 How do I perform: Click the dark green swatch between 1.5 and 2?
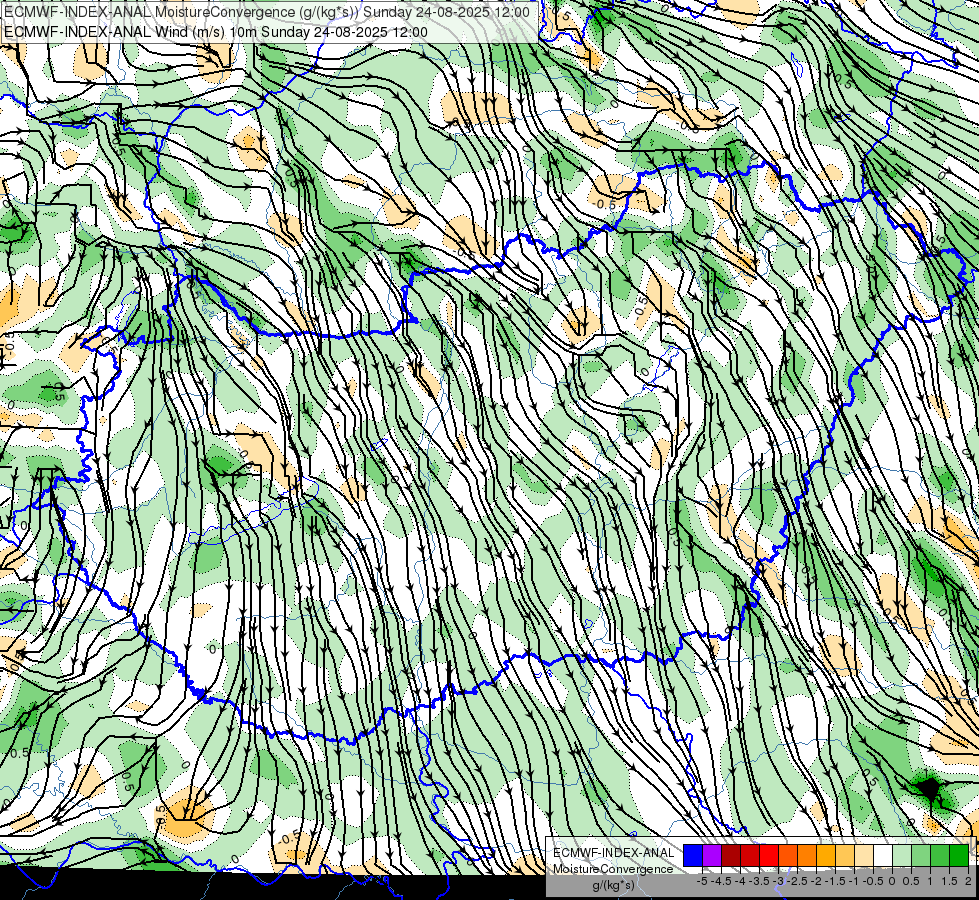point(959,856)
